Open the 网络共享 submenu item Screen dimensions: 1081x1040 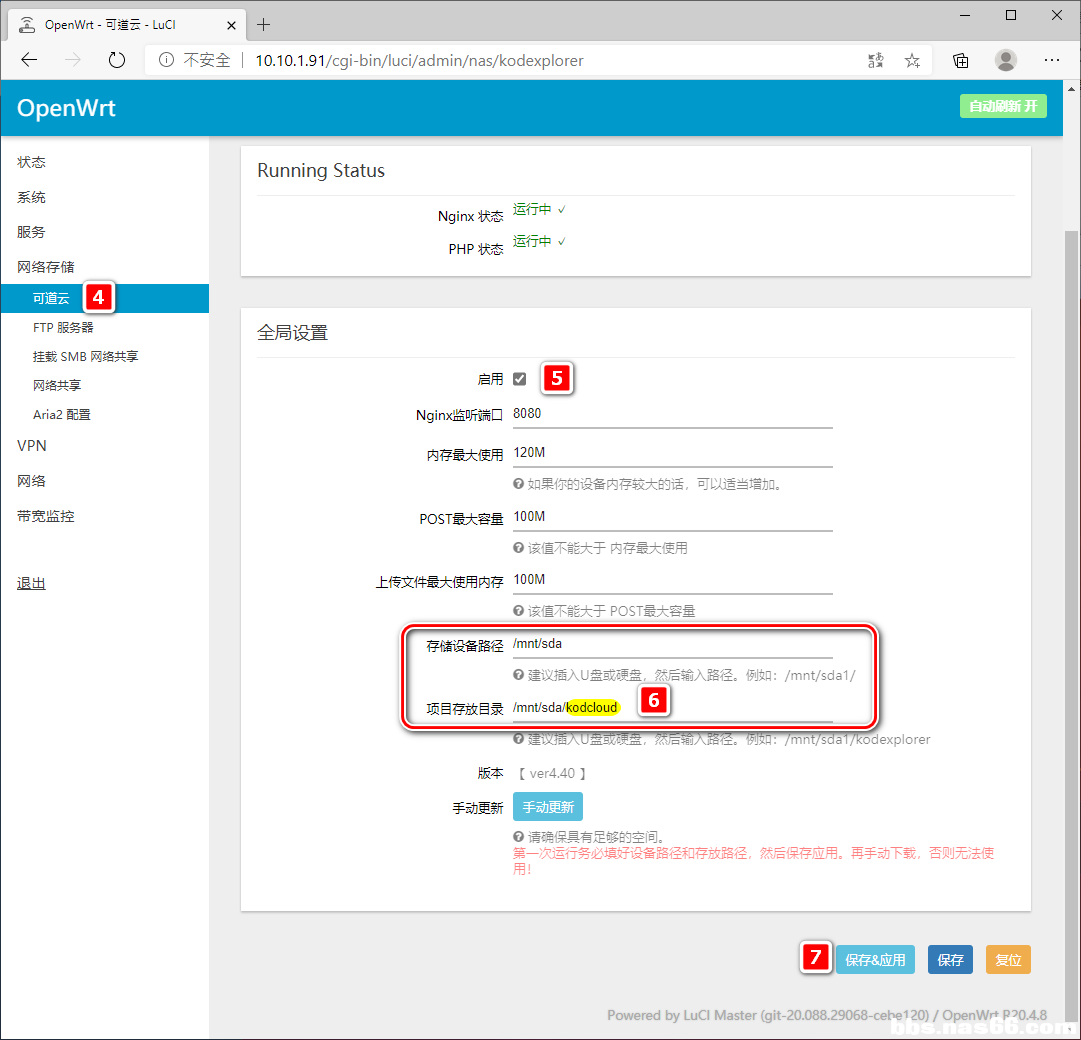[57, 385]
